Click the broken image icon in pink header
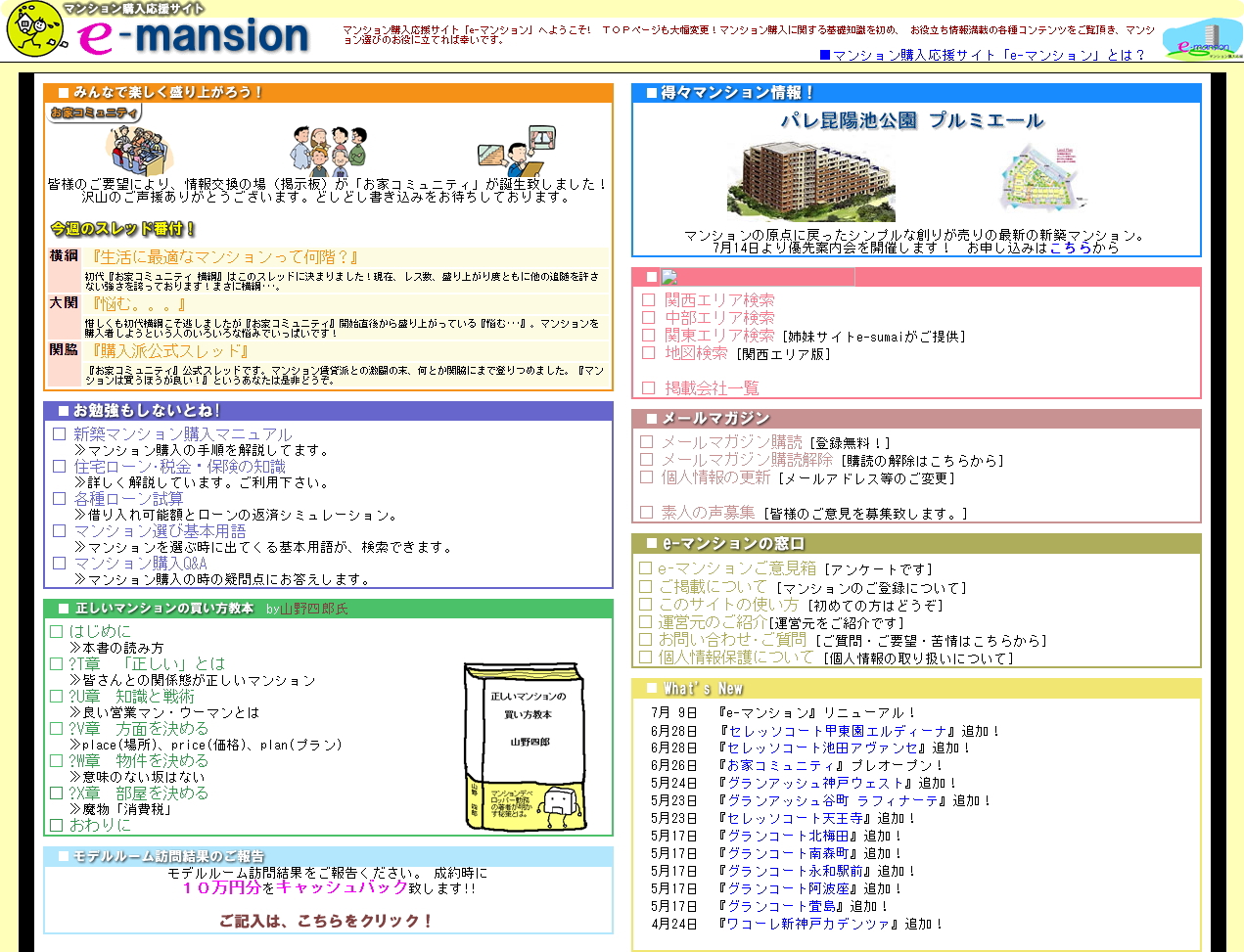This screenshot has width=1244, height=952. click(x=669, y=278)
